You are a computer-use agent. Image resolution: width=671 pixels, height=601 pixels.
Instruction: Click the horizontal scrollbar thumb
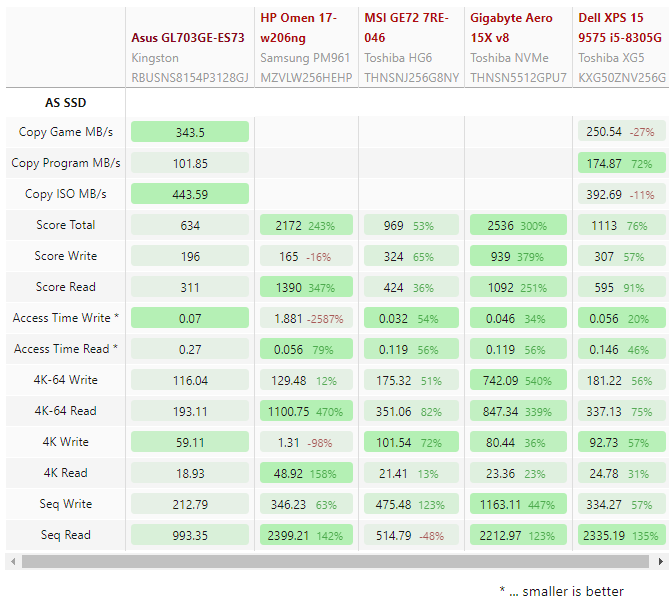336,561
